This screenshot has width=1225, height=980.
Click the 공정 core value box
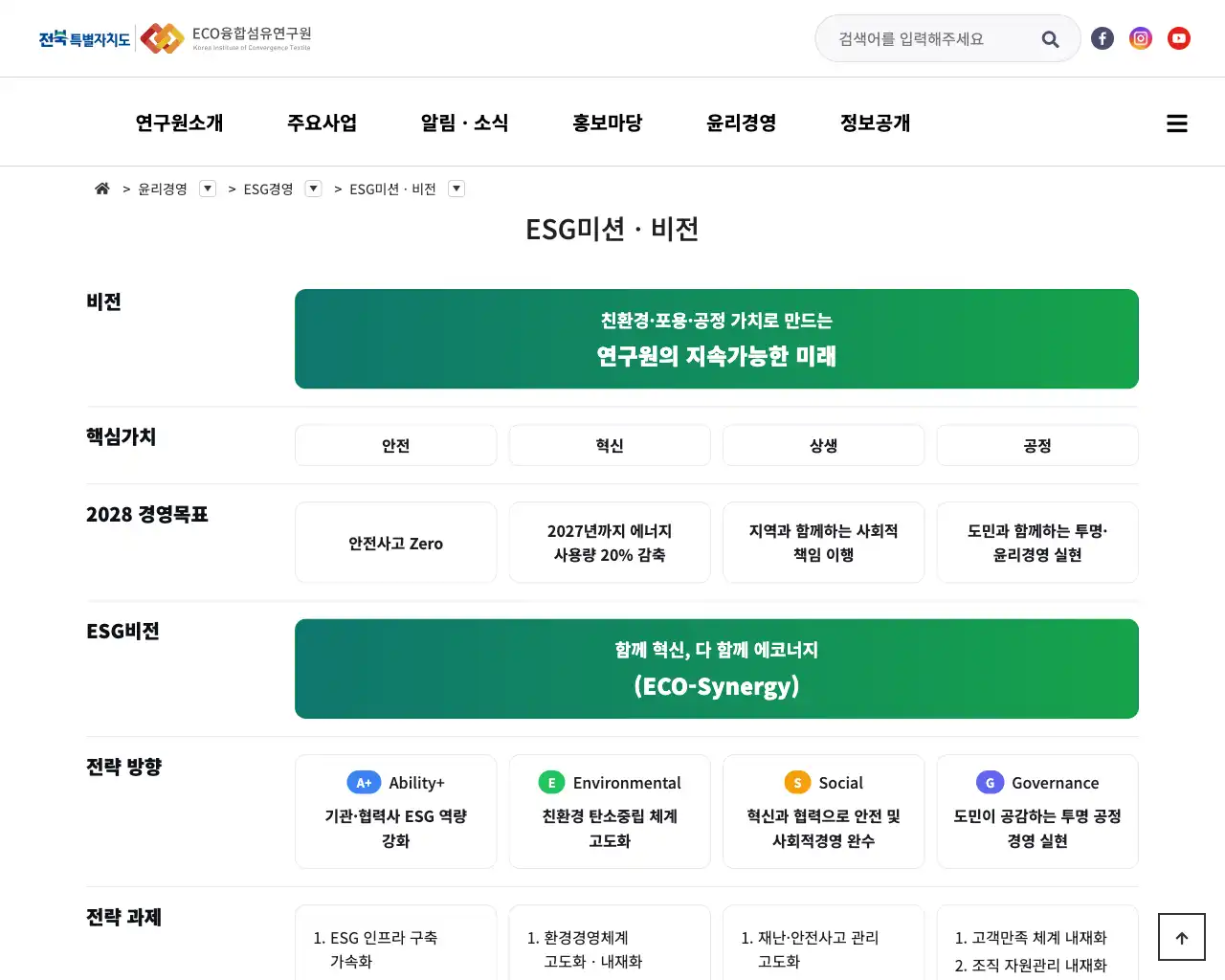pyautogui.click(x=1037, y=445)
